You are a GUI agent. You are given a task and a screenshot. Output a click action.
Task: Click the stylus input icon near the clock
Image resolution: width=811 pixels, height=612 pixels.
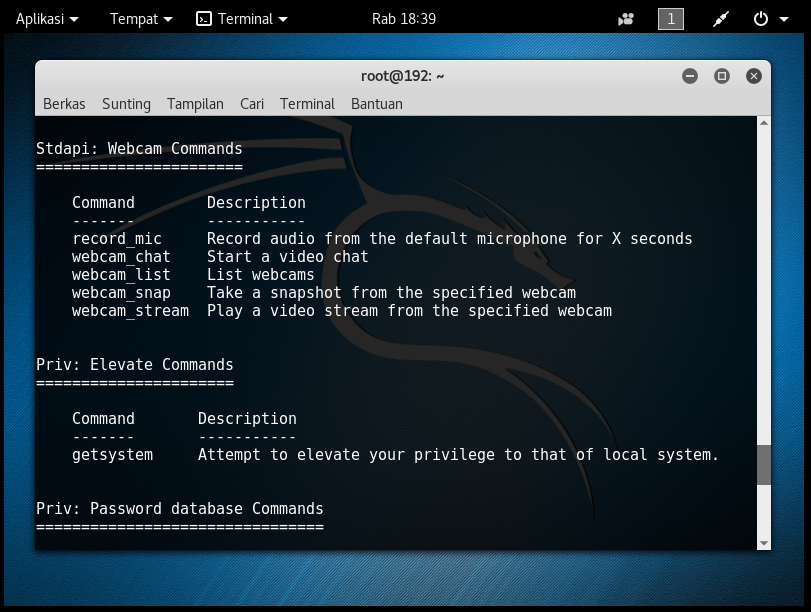(719, 18)
